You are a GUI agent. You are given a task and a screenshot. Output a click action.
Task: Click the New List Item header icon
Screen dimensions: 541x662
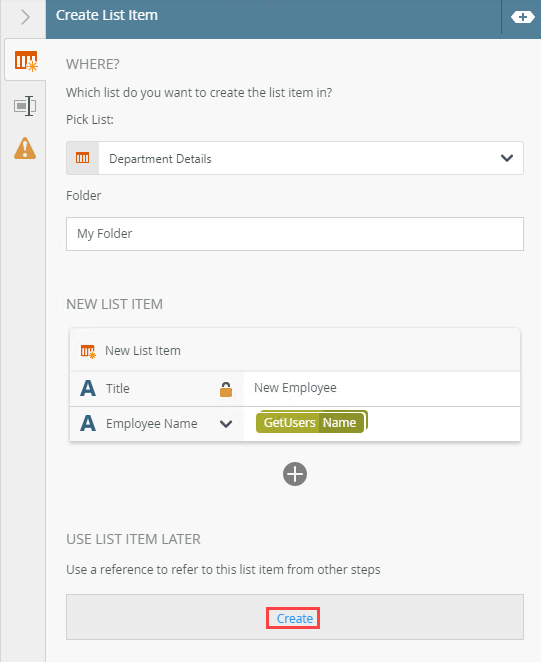88,351
